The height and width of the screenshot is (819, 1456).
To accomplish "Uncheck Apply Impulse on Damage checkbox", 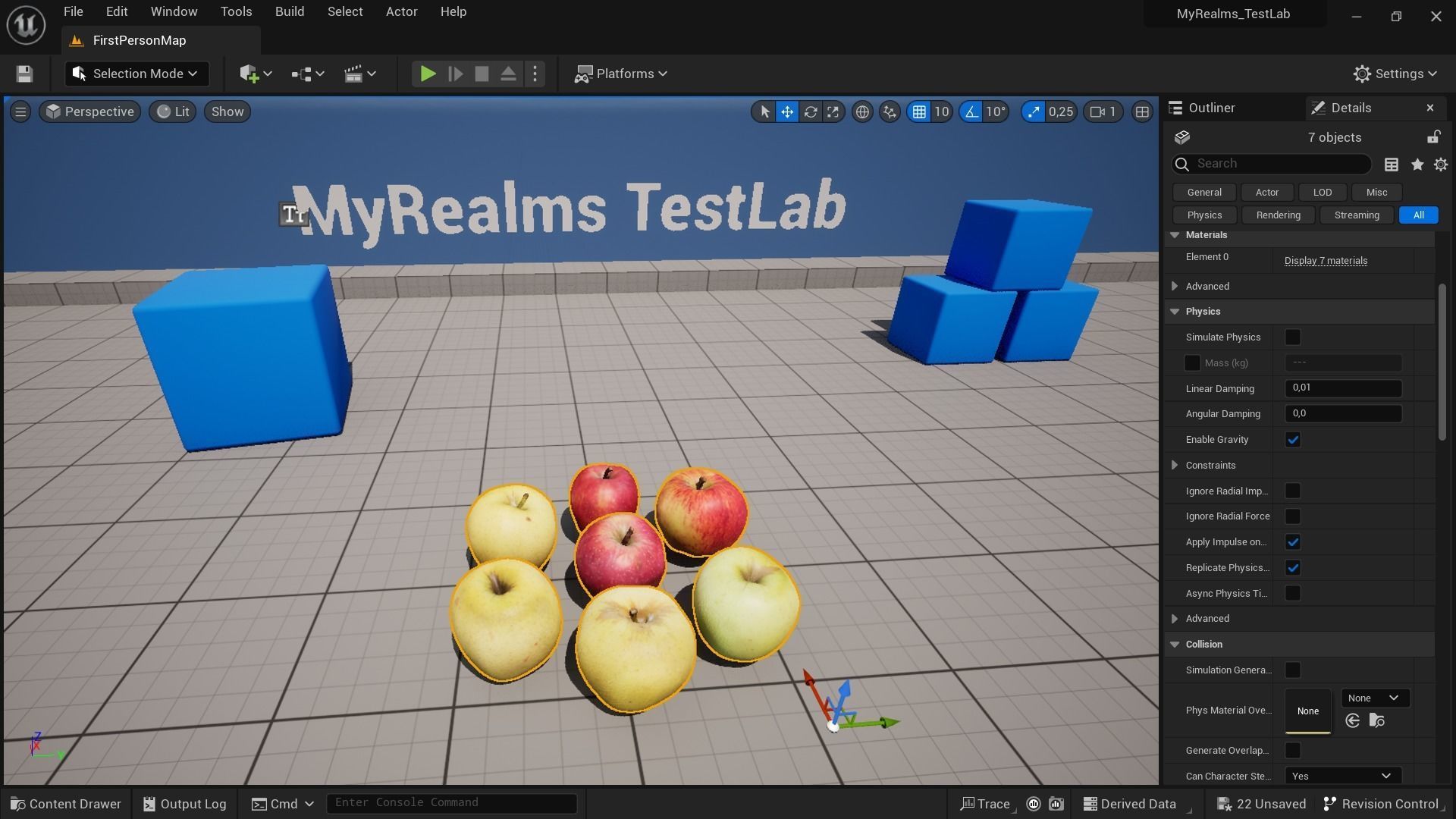I will click(x=1293, y=542).
